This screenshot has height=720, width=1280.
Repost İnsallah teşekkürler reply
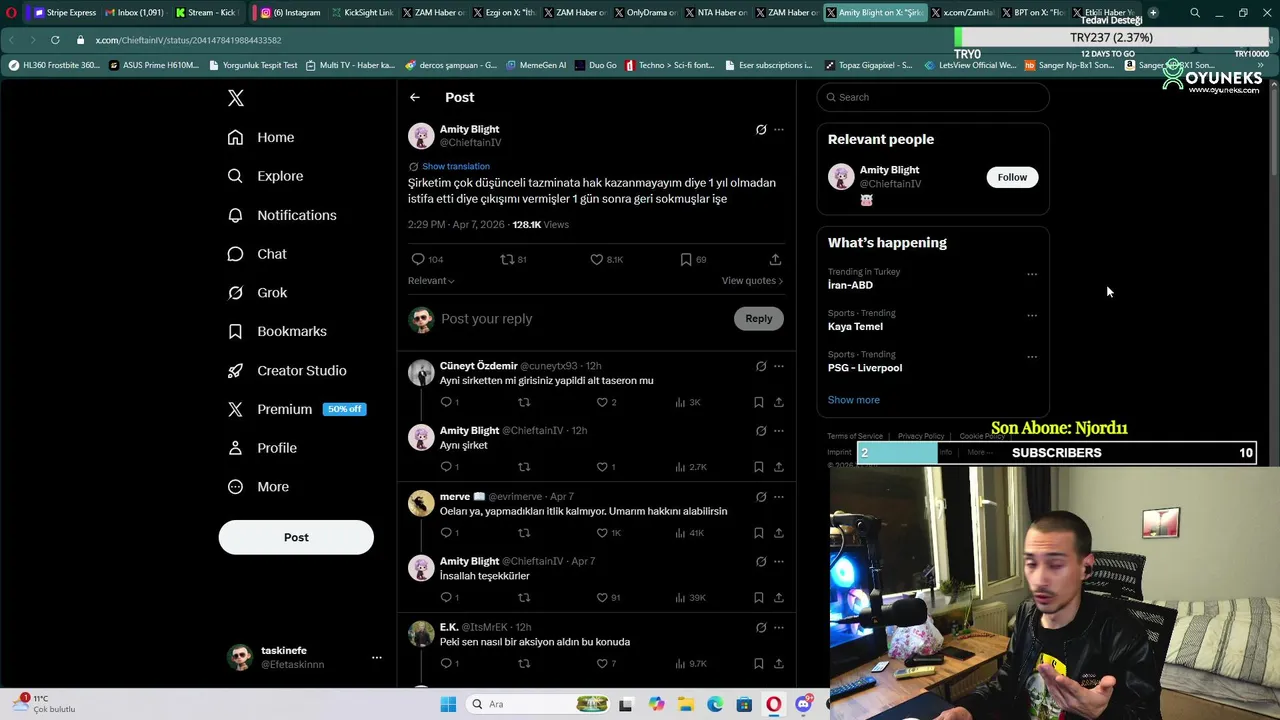coord(524,598)
